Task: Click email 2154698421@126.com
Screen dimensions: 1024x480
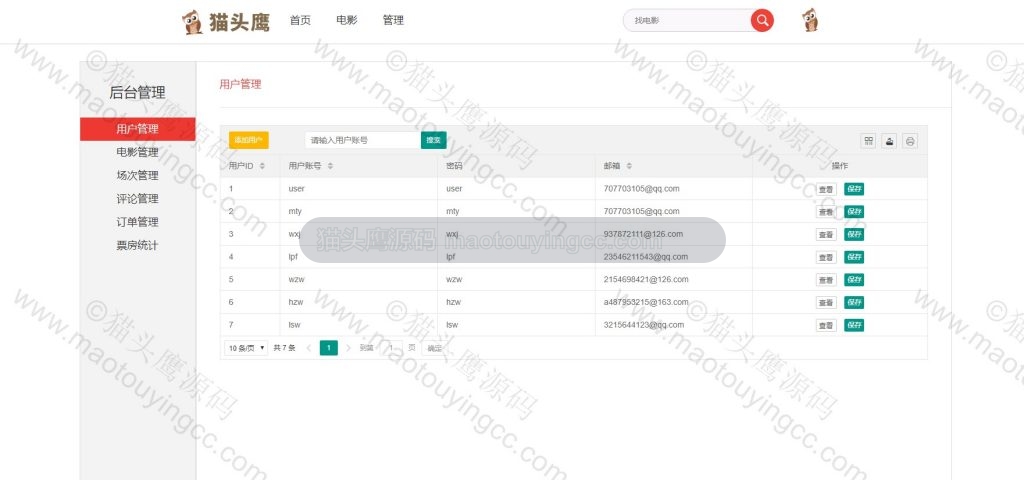Action: [x=646, y=280]
